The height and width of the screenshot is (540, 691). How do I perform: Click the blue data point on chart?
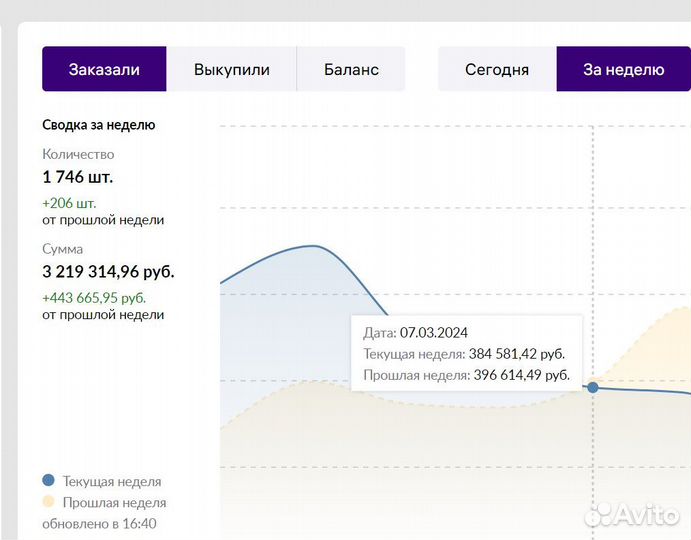click(x=593, y=387)
